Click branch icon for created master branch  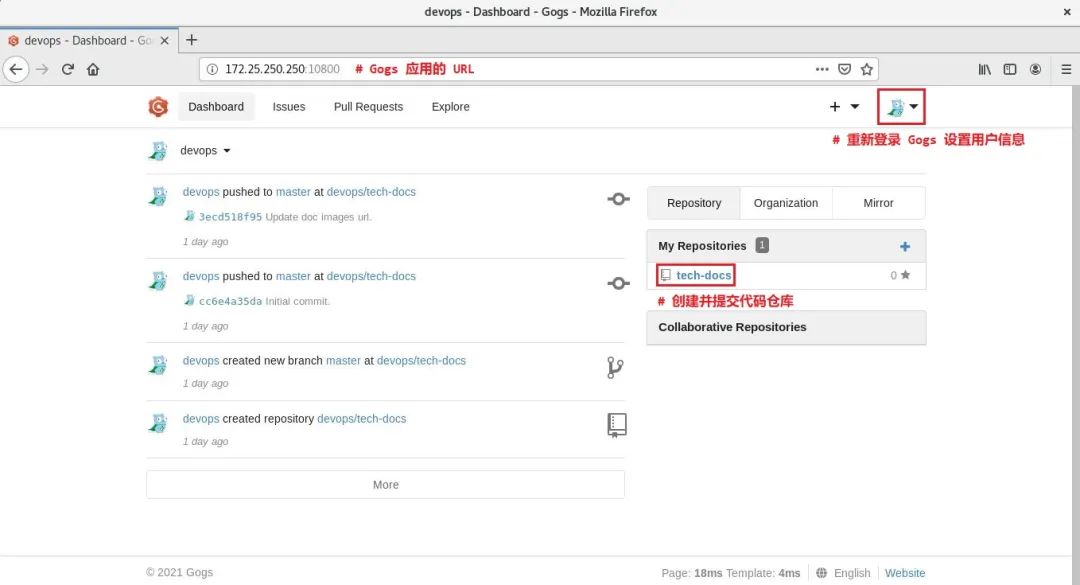(615, 367)
